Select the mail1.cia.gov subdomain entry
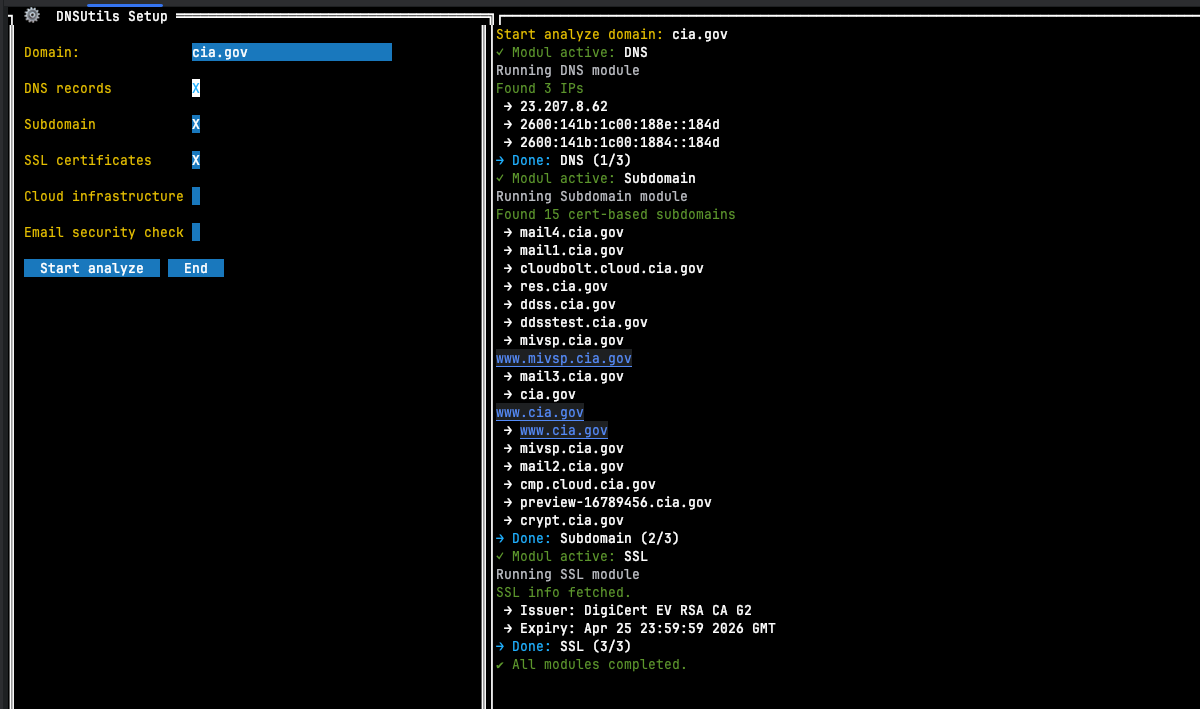This screenshot has height=709, width=1200. tap(572, 250)
